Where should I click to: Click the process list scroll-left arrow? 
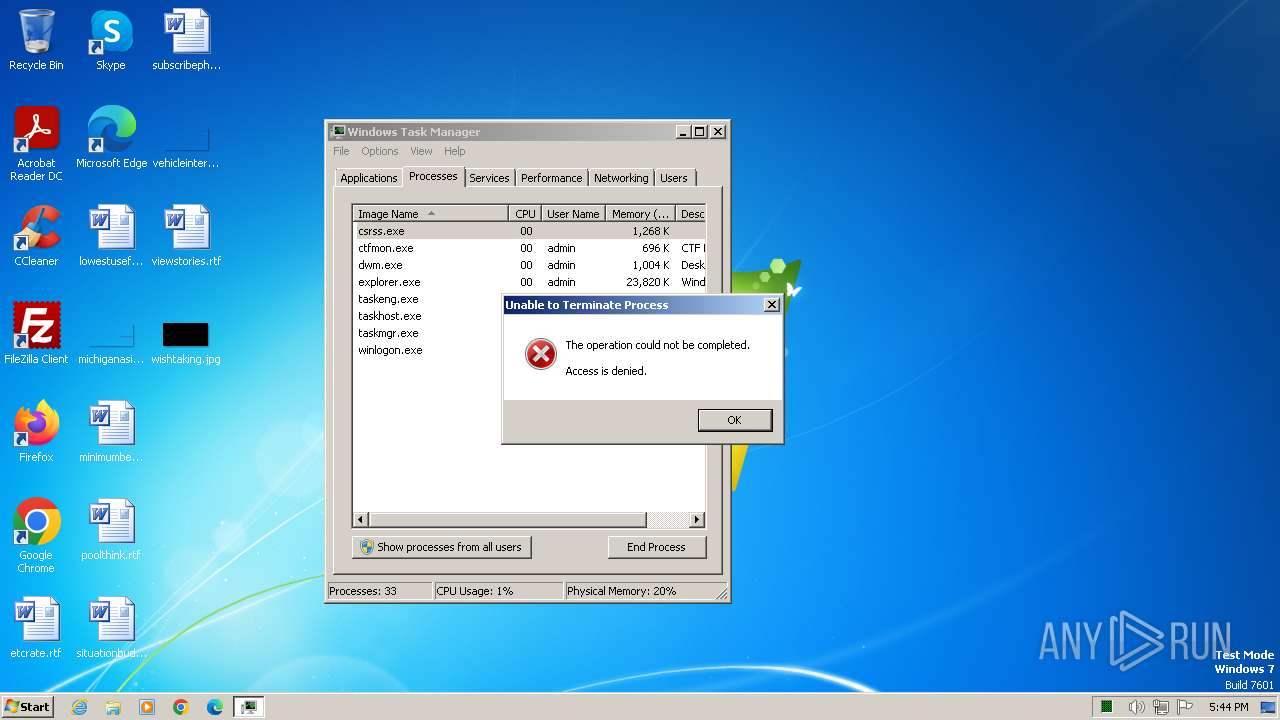click(x=361, y=520)
